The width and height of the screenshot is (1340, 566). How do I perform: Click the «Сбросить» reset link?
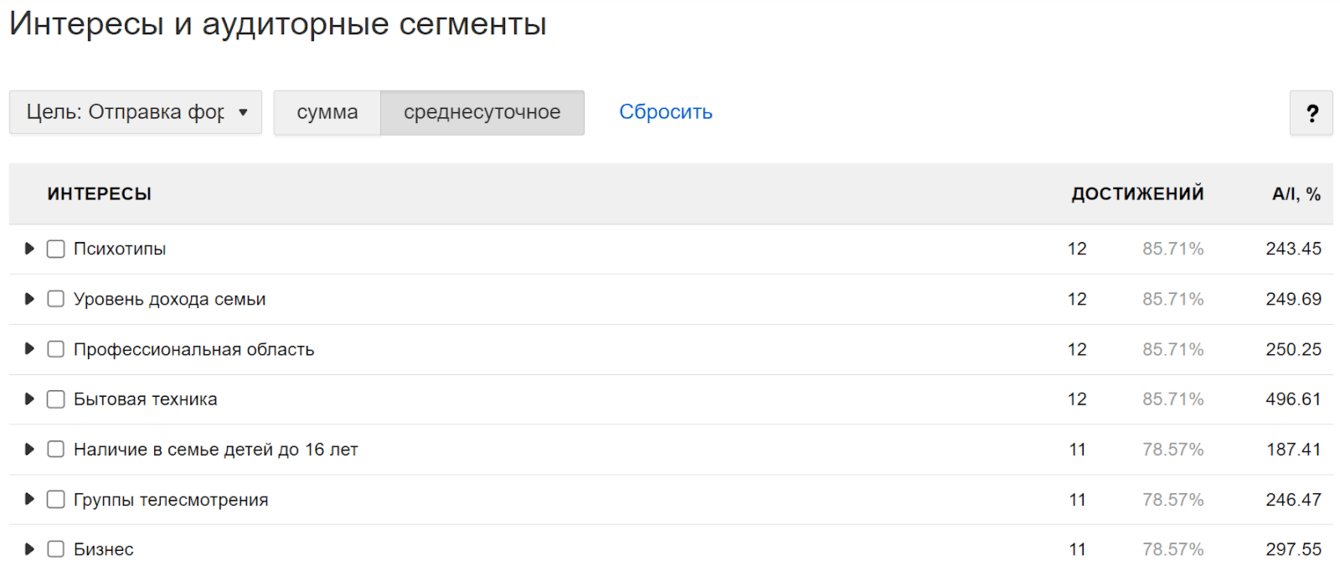point(665,112)
